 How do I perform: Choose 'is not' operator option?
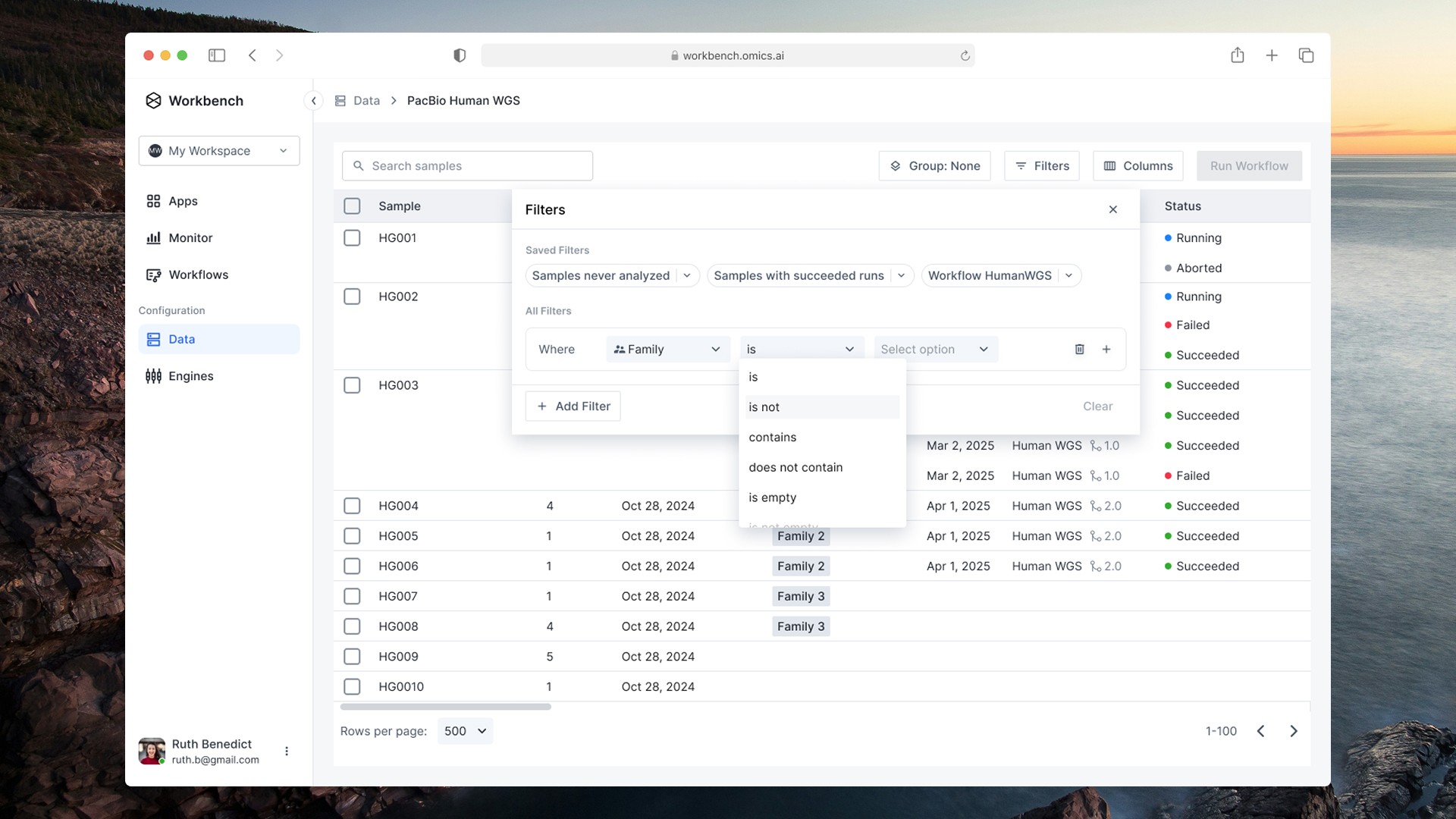click(x=822, y=407)
